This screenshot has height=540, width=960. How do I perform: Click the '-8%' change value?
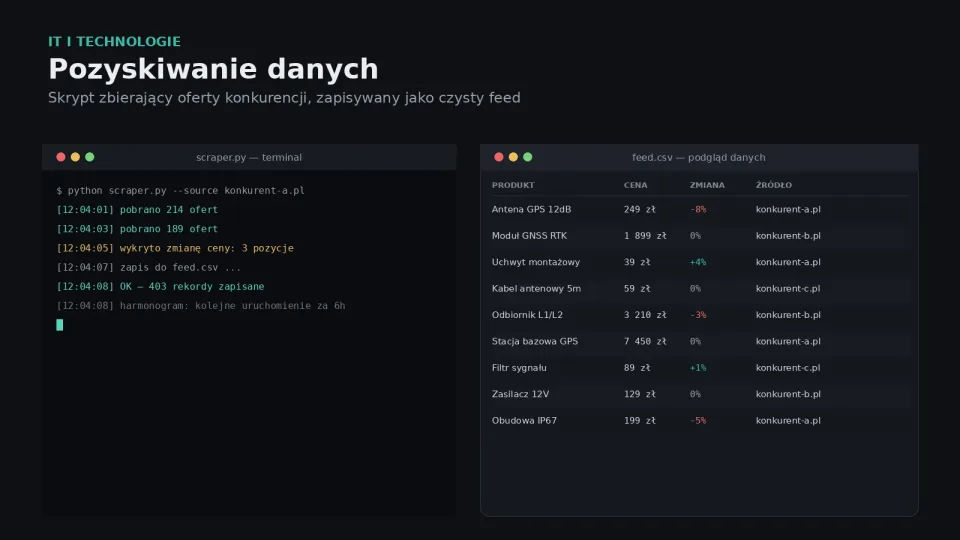pyautogui.click(x=698, y=209)
